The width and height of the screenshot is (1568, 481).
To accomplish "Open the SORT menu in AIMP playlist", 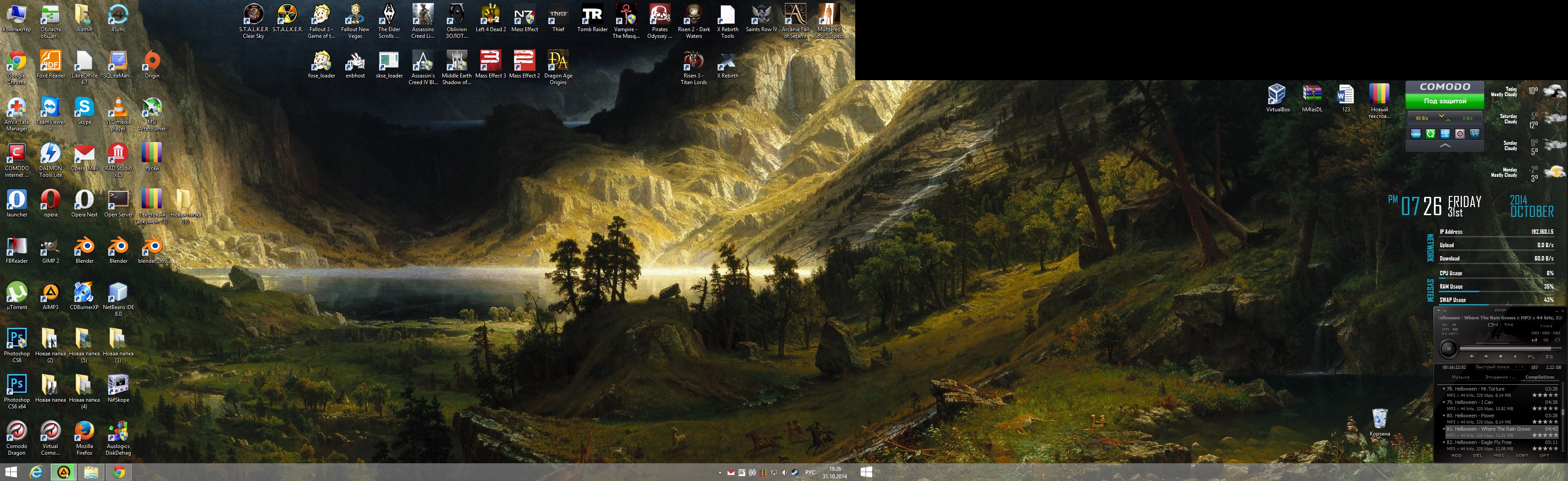I will [1522, 456].
